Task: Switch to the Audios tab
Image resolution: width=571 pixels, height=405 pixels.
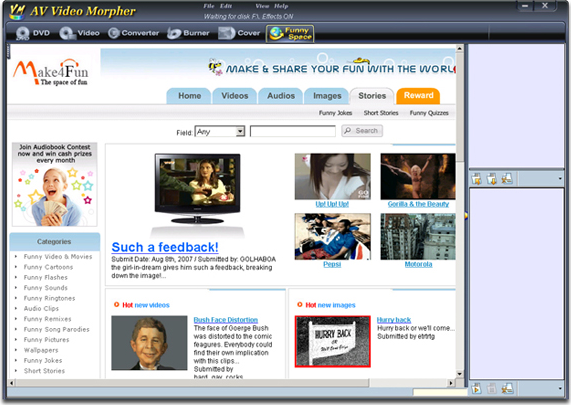Action: 281,96
